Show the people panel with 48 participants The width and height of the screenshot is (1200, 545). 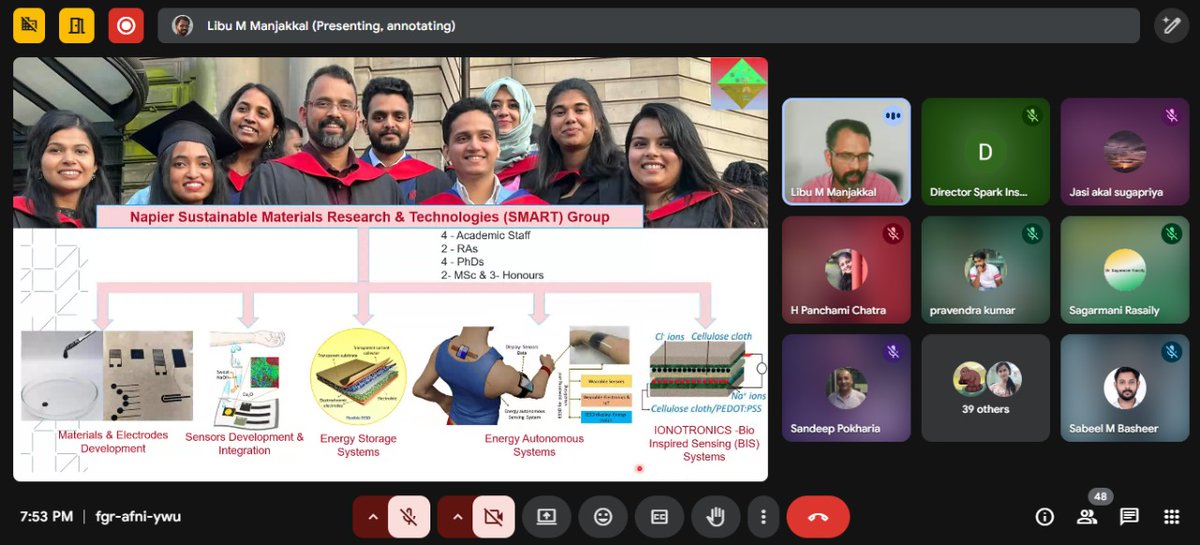click(x=1087, y=517)
